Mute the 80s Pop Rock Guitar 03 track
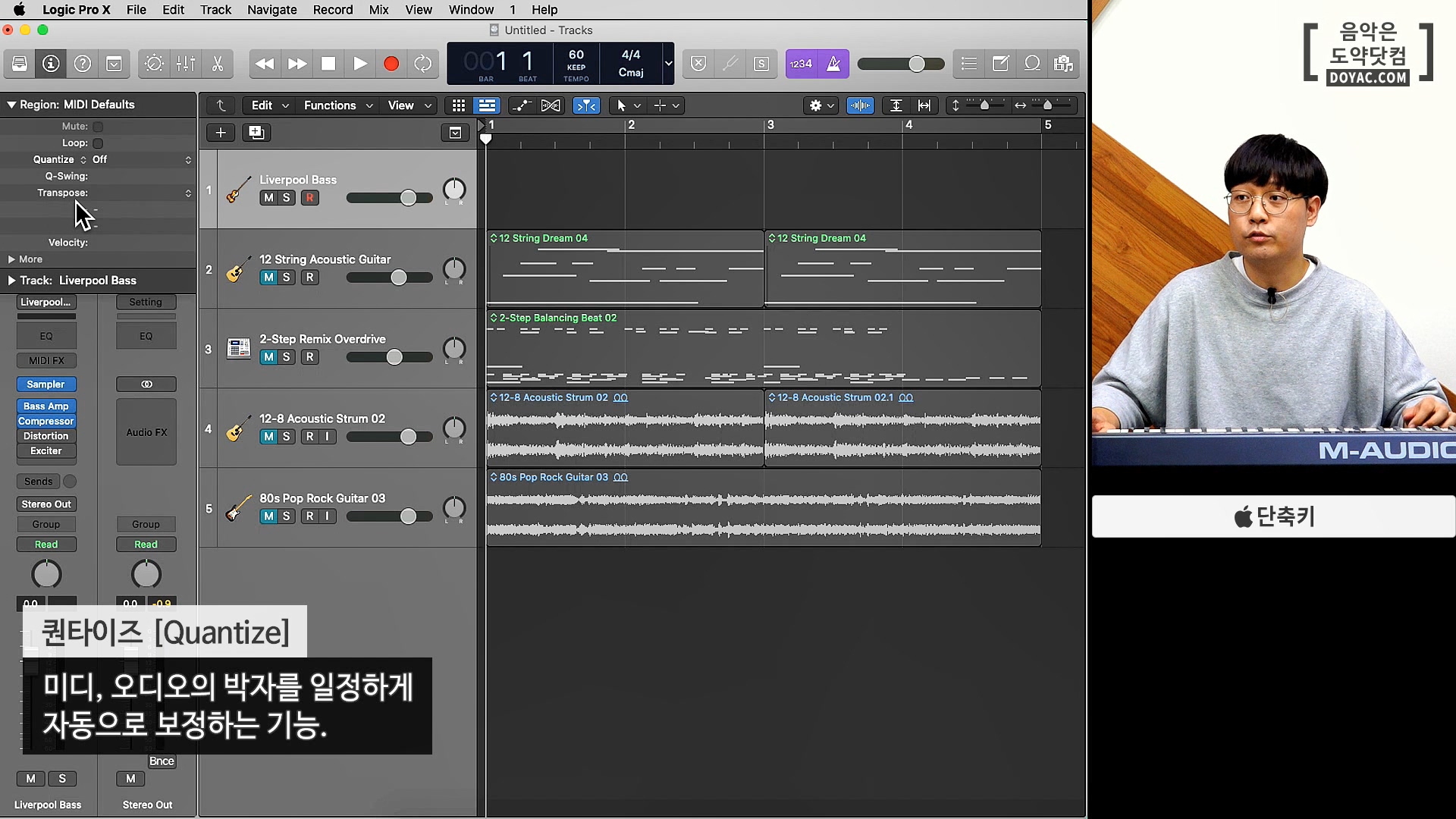Screen dimensions: 1456x819 (x=268, y=516)
